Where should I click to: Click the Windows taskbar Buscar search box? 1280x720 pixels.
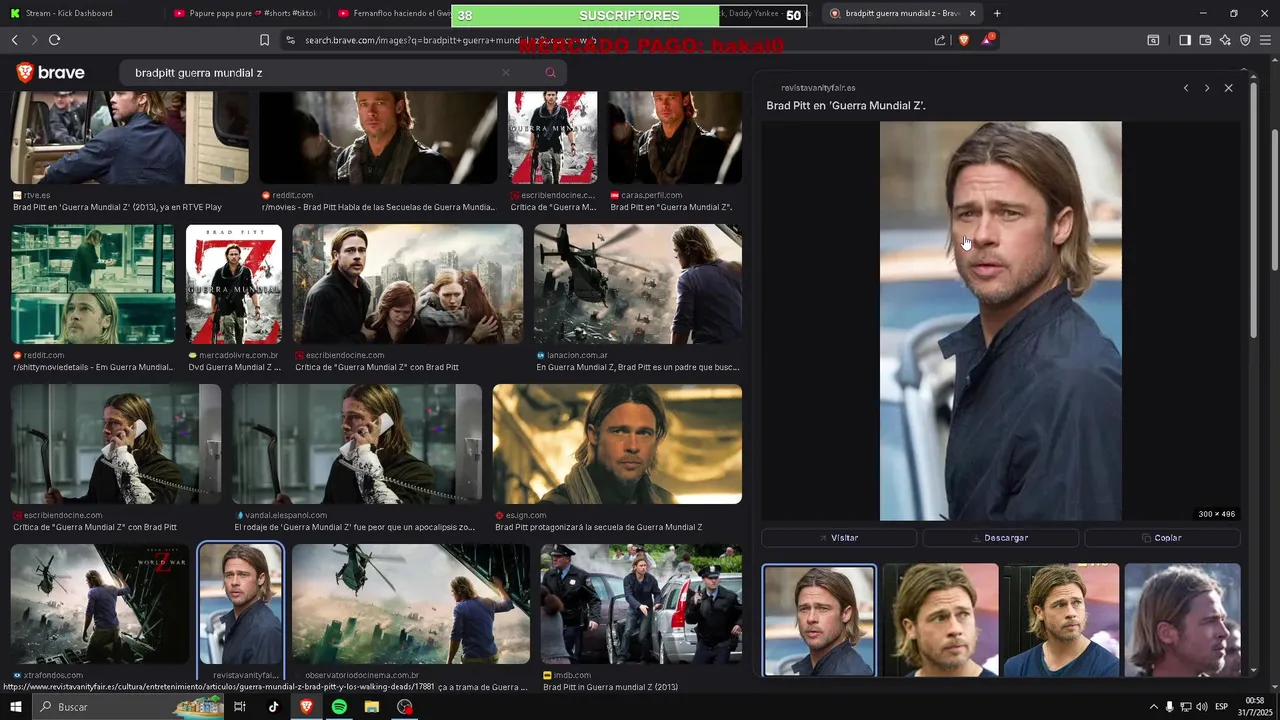click(128, 707)
